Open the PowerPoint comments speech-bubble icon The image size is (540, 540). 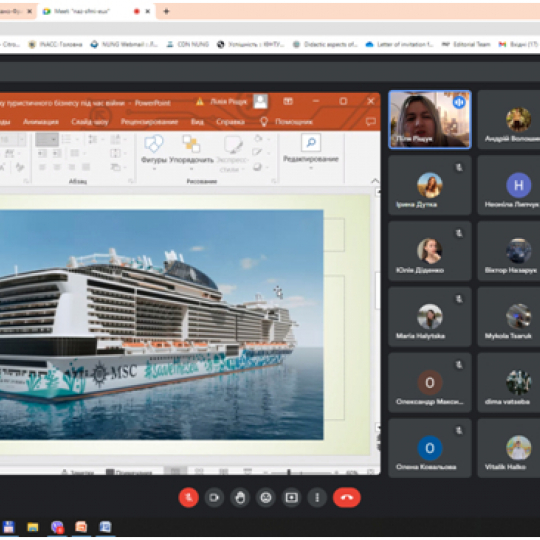(371, 121)
